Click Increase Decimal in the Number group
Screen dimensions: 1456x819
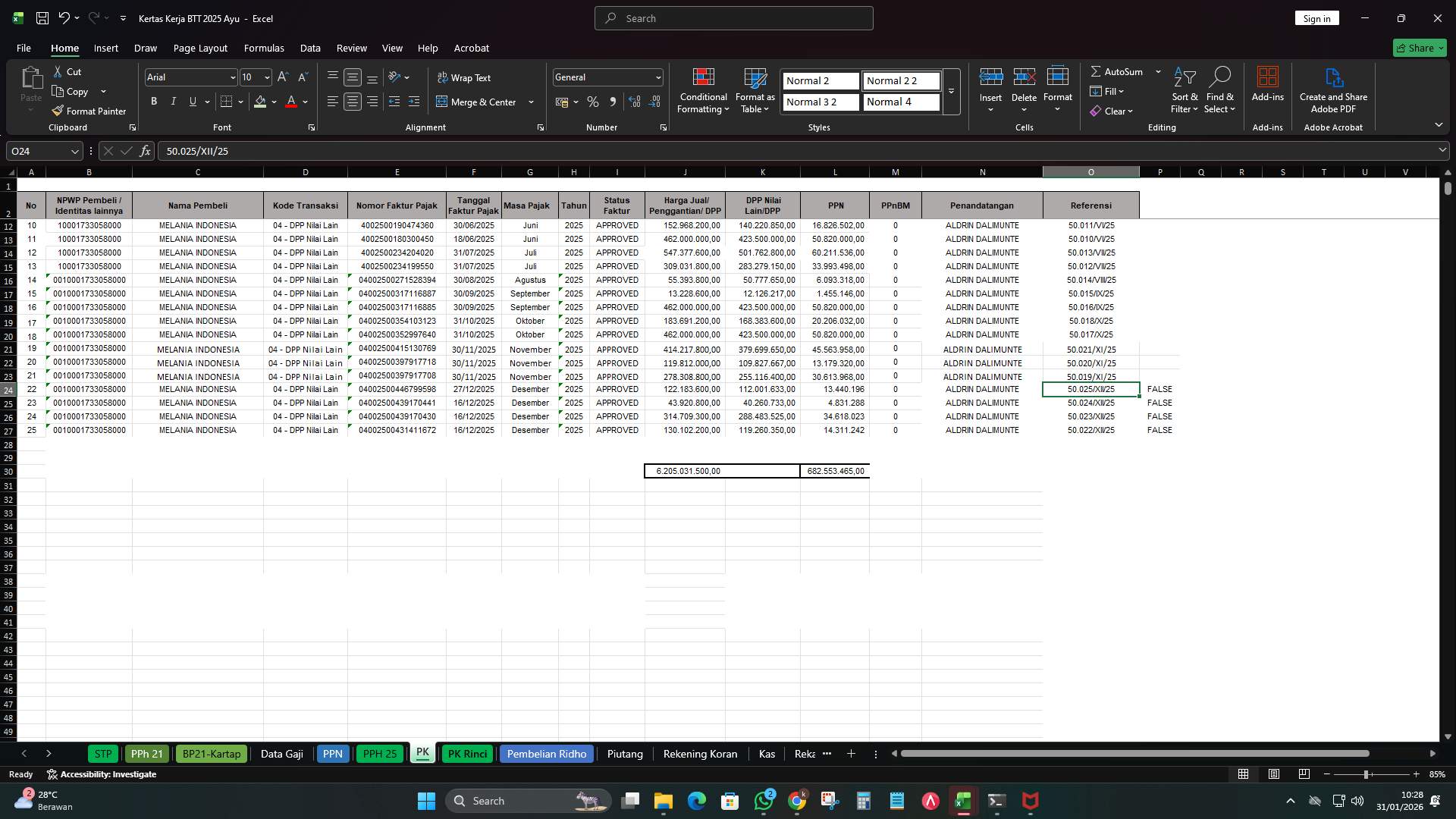click(x=635, y=102)
